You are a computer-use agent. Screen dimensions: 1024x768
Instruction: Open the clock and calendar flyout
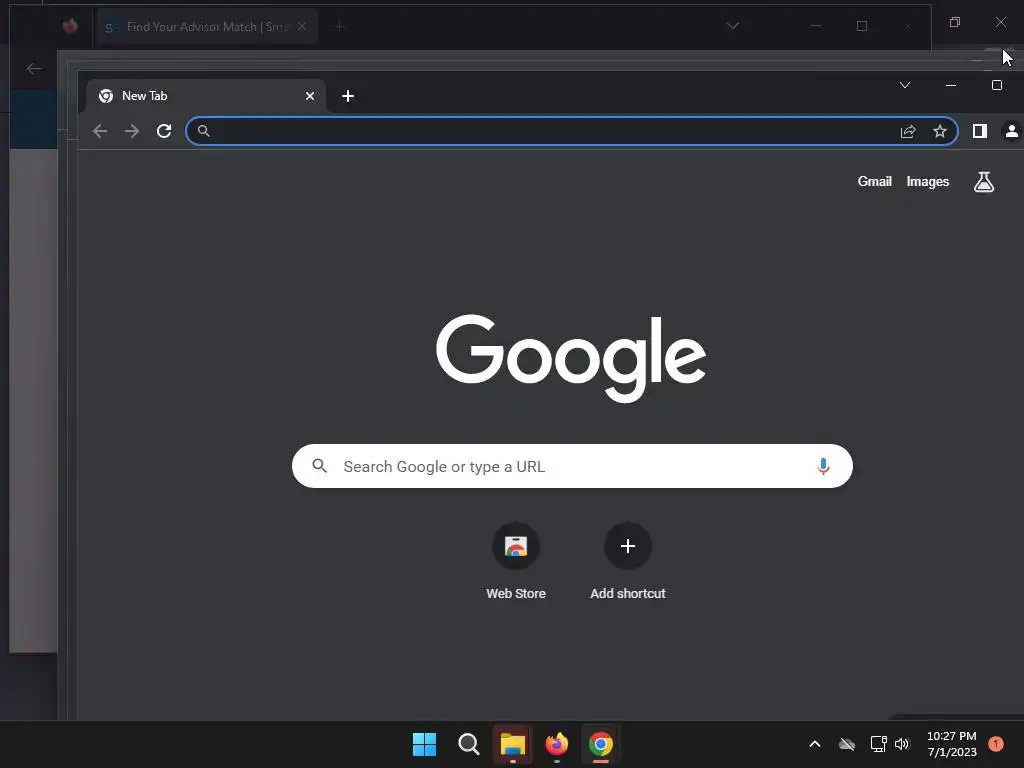coord(952,744)
